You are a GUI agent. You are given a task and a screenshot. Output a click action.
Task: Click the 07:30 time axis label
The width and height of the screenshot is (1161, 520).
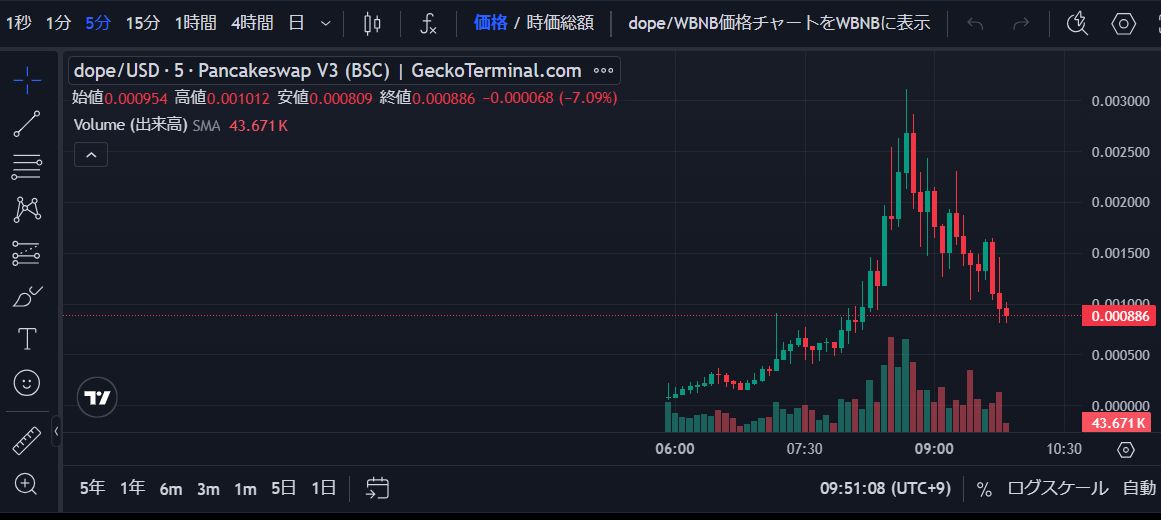[x=804, y=449]
